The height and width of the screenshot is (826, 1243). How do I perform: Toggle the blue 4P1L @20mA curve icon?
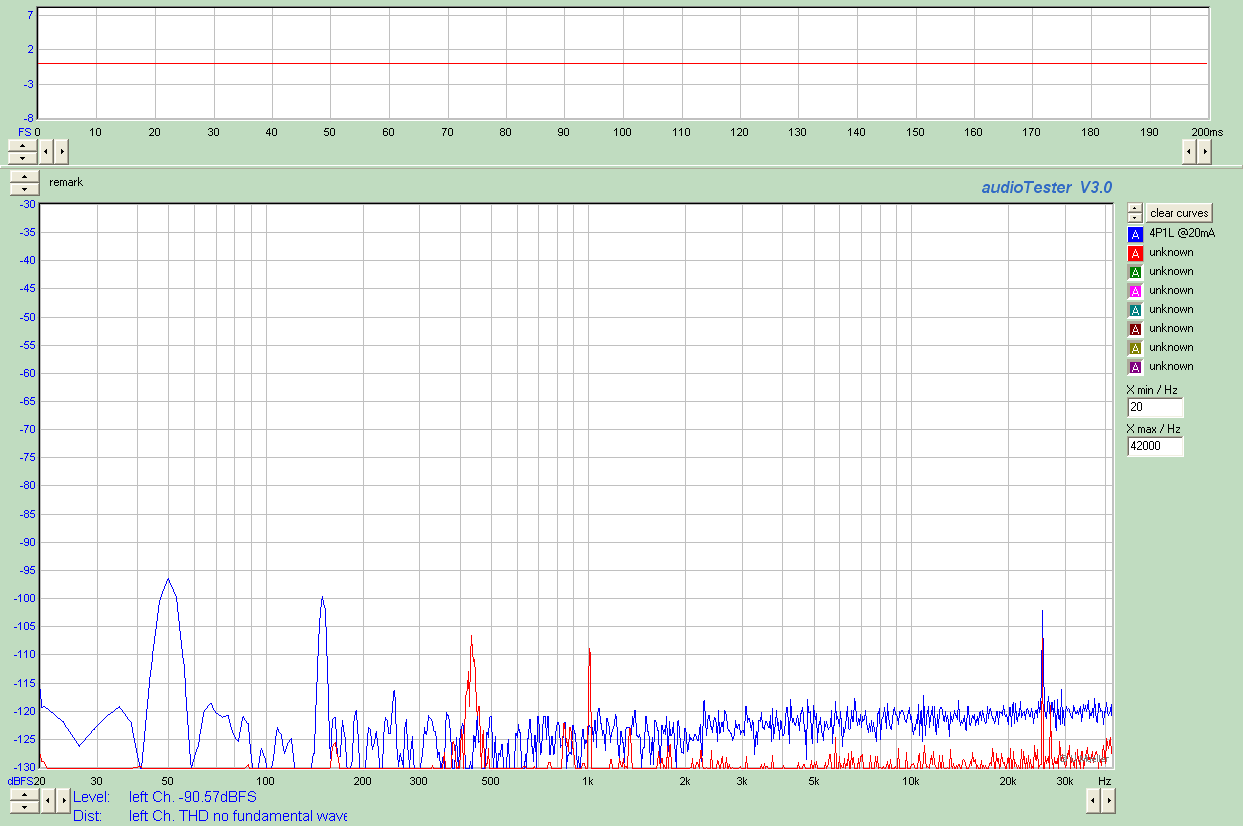coord(1135,234)
